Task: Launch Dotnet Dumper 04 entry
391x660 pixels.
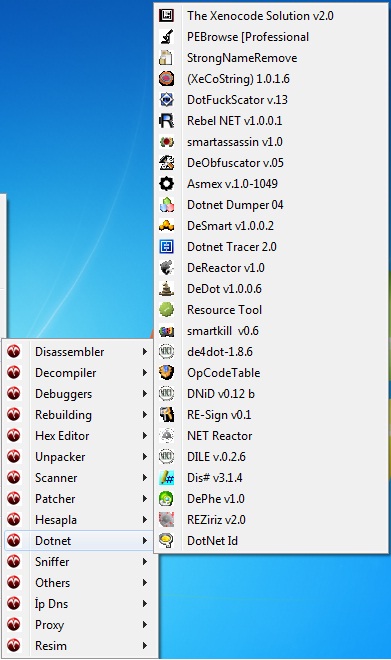Action: [271, 205]
